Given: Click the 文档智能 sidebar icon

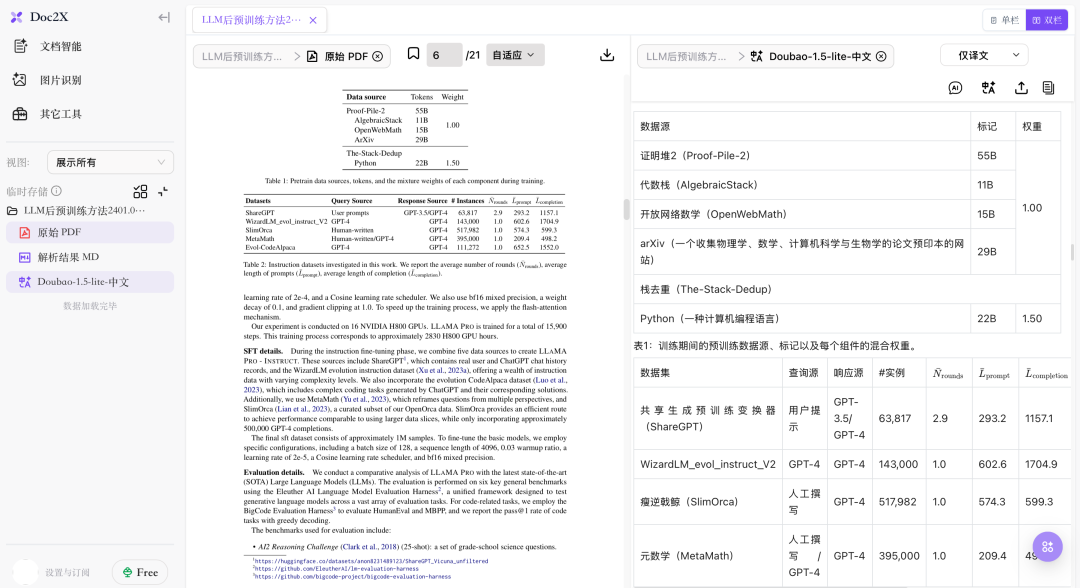Looking at the screenshot, I should pyautogui.click(x=20, y=46).
